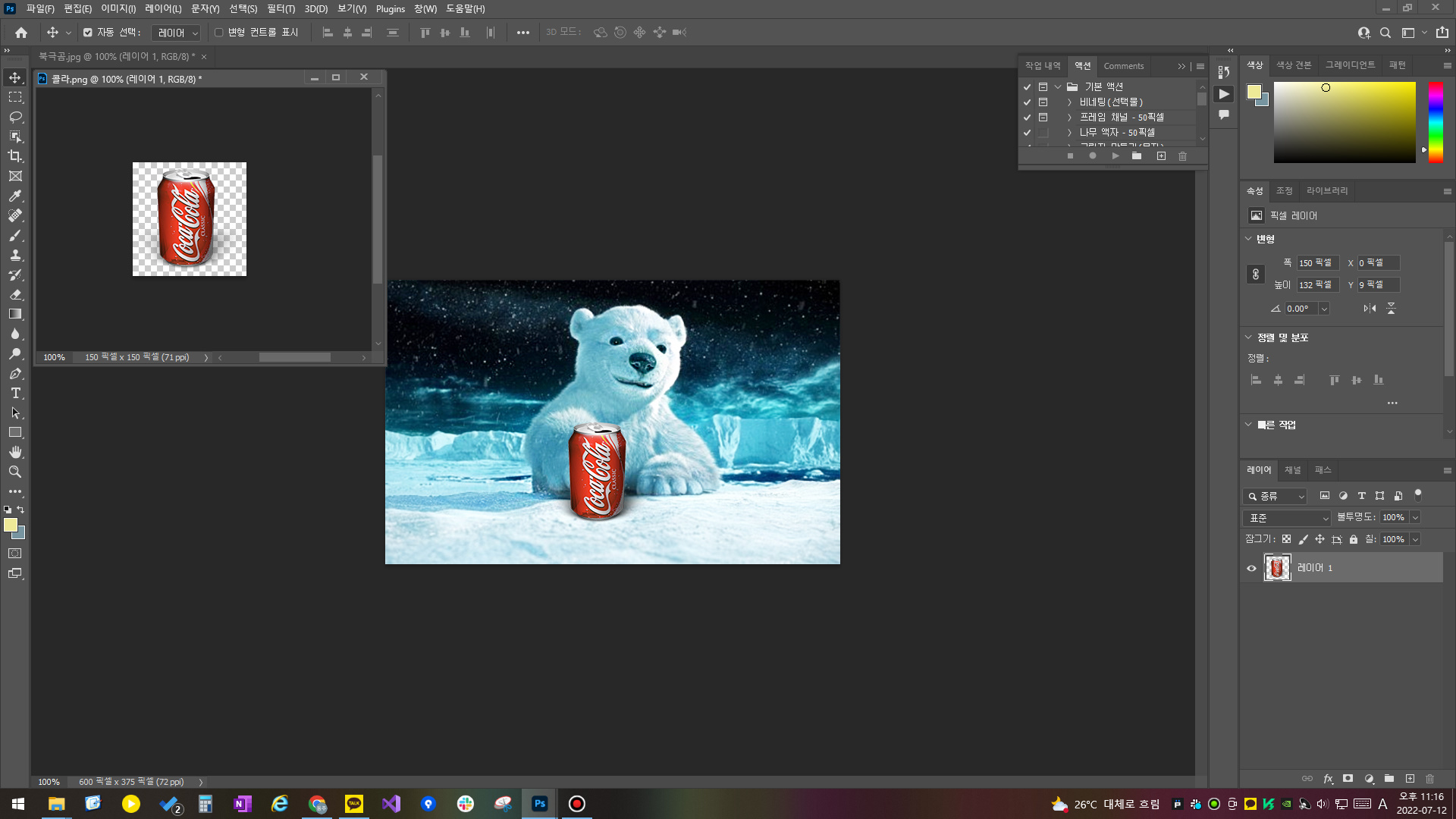Expand the 비네팅(선택물) action

point(1069,102)
